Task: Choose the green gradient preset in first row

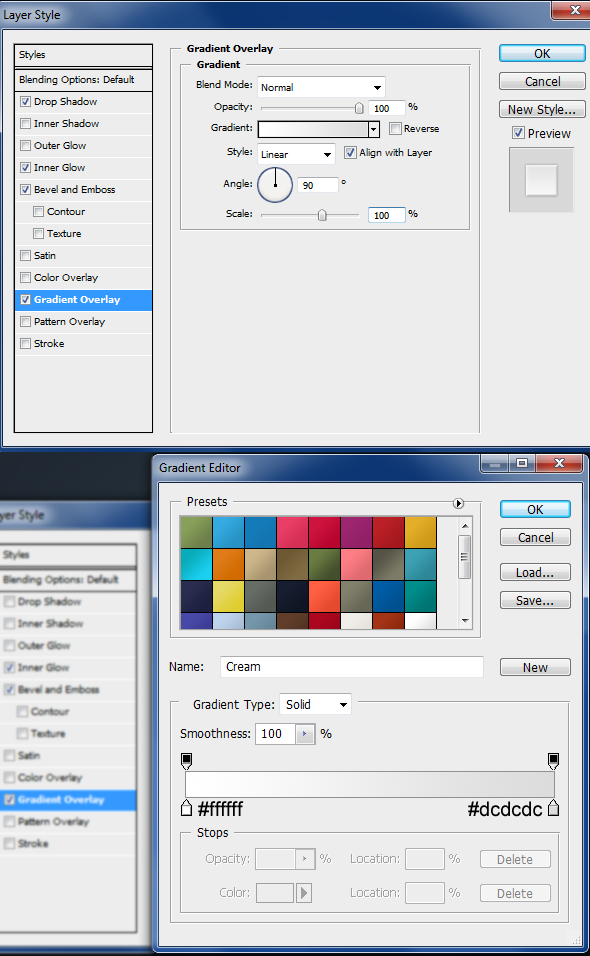Action: click(197, 532)
